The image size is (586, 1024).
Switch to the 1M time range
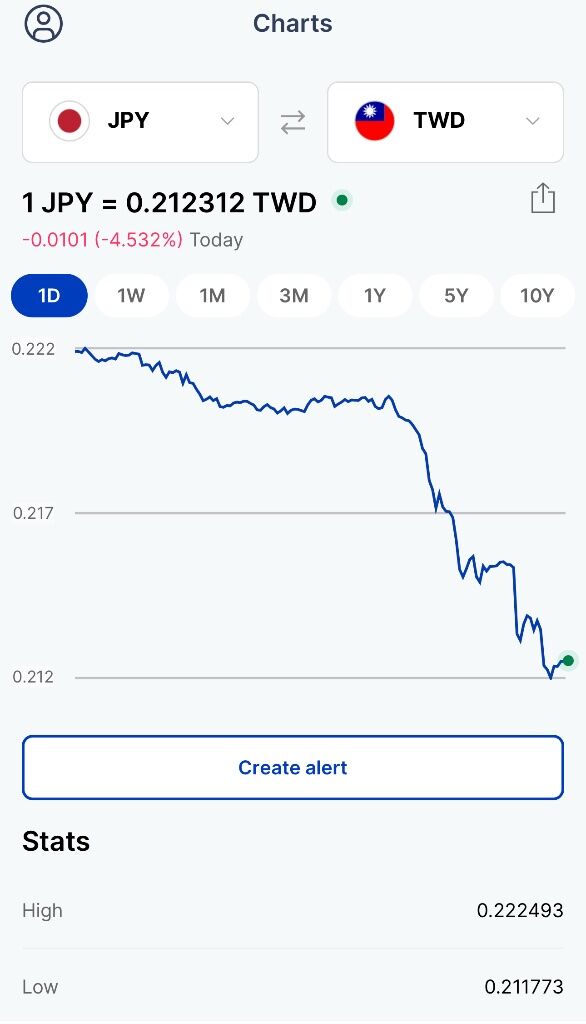pyautogui.click(x=212, y=296)
